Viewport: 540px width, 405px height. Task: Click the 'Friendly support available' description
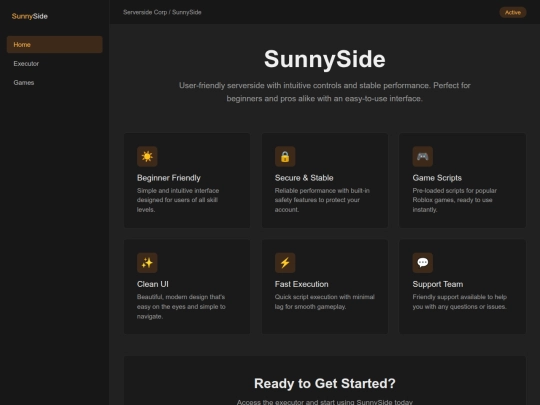(459, 302)
